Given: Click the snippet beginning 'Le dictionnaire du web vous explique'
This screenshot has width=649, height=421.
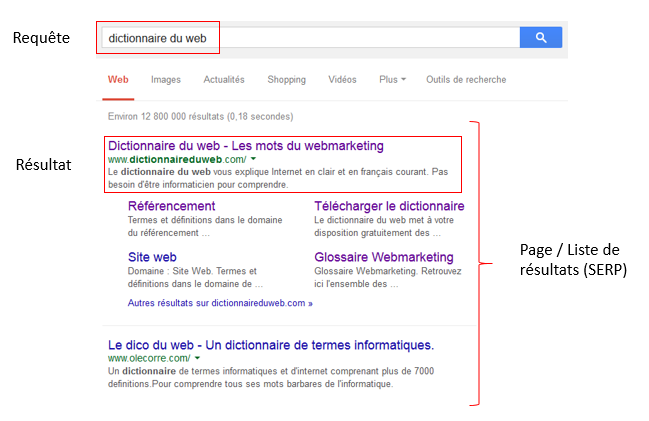Looking at the screenshot, I should click(278, 178).
